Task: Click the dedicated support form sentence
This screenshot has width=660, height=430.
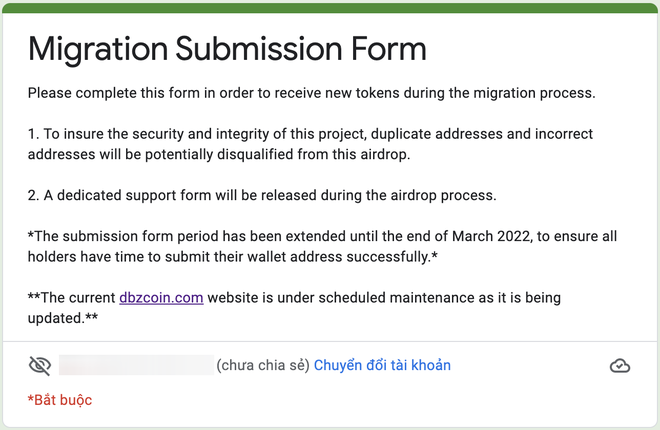Action: tap(262, 194)
